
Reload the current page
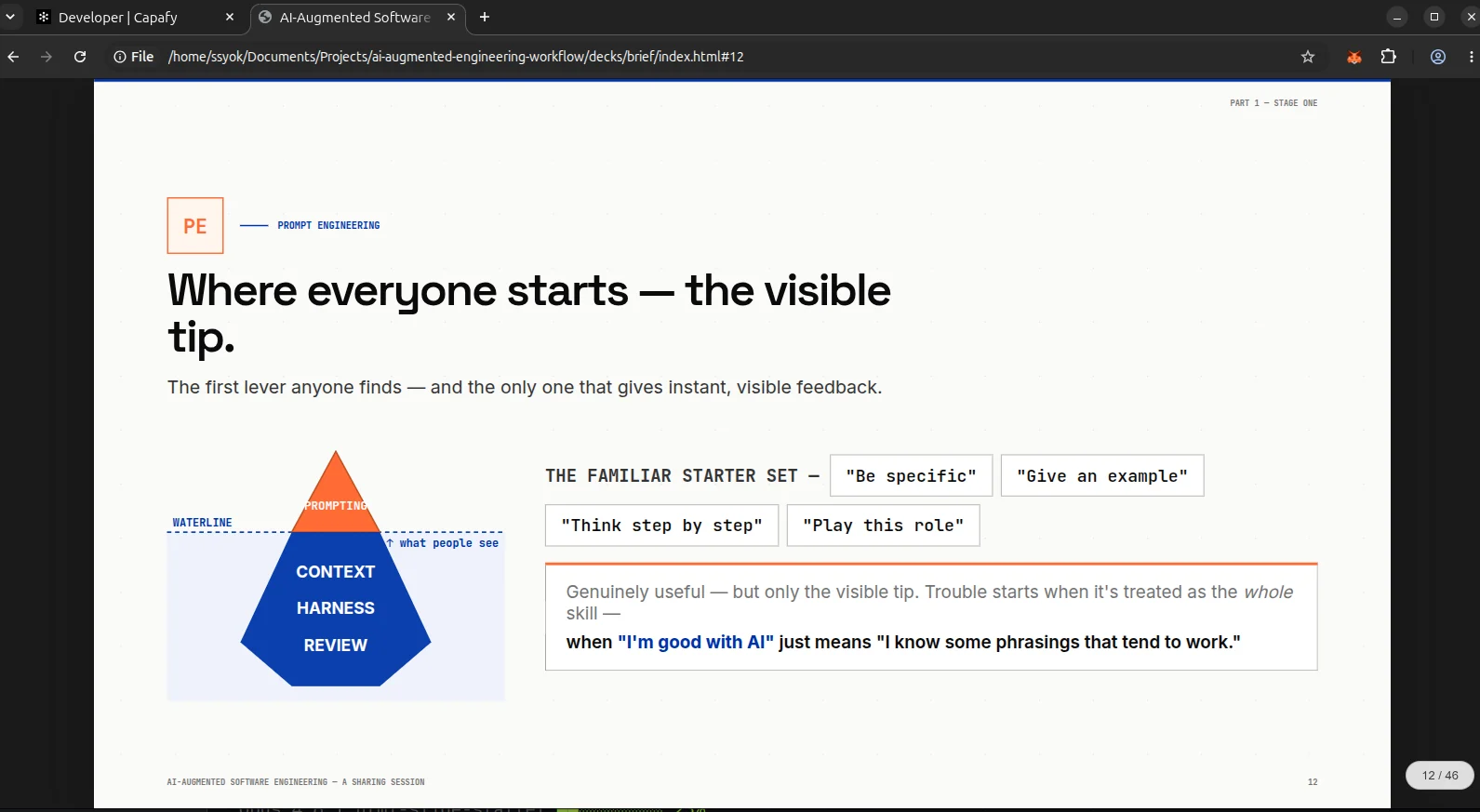(x=80, y=57)
